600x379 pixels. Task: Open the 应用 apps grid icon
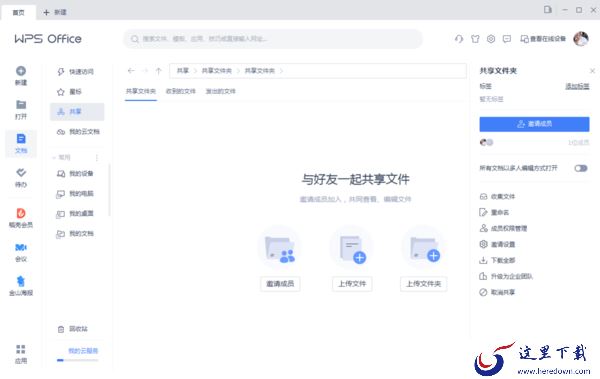pyautogui.click(x=21, y=349)
